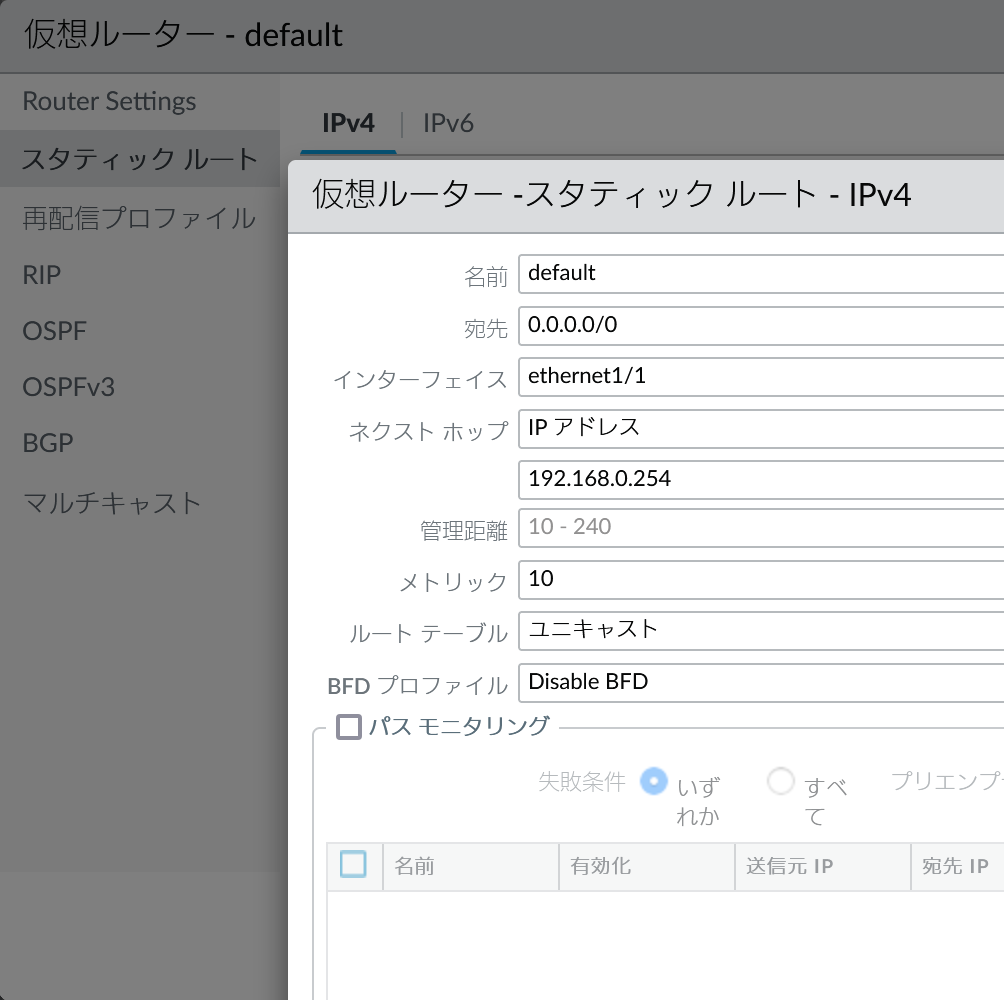Click the 名前 field containing default
The width and height of the screenshot is (1004, 1000).
[x=761, y=274]
